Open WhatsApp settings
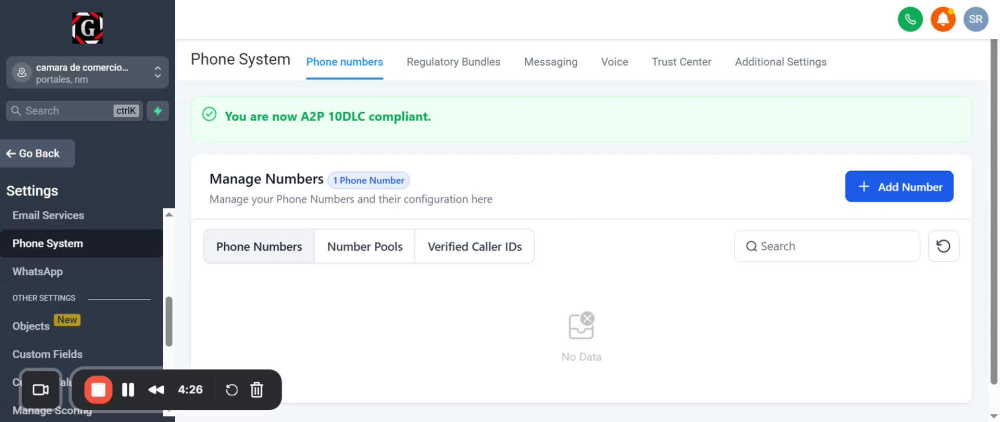The height and width of the screenshot is (422, 1000). point(38,272)
